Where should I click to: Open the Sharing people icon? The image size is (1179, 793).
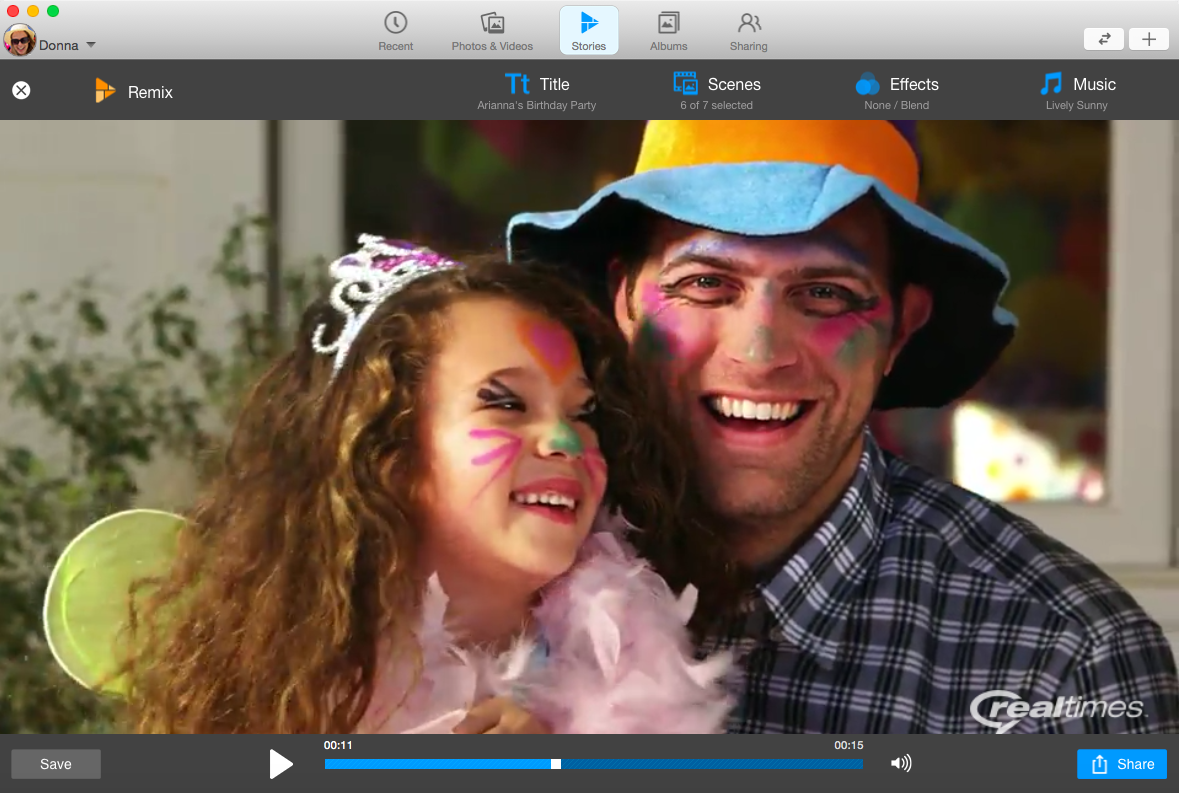748,23
